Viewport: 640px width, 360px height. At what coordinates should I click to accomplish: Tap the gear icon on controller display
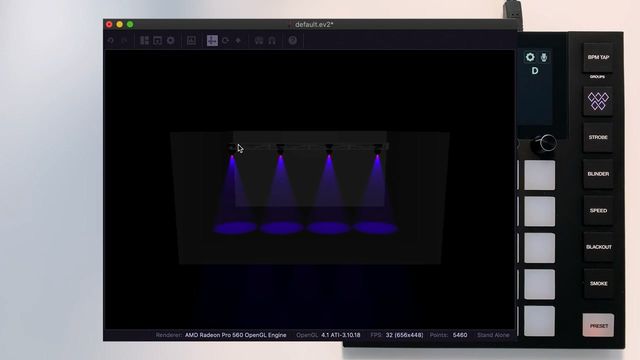[530, 57]
